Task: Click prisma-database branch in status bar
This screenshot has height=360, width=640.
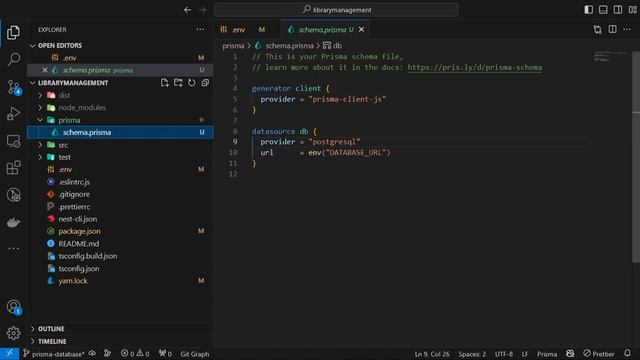Action: (54, 354)
